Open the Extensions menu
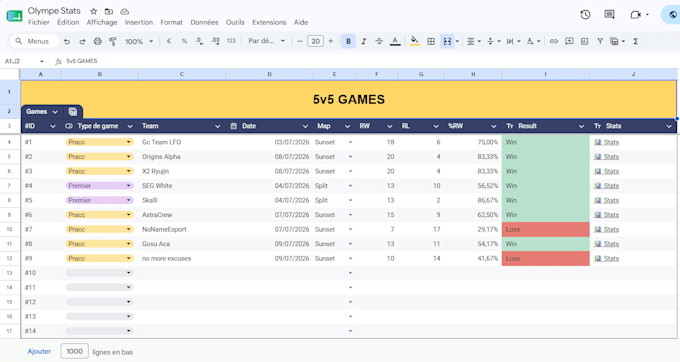Screen dimensions: 680x362 click(x=269, y=22)
